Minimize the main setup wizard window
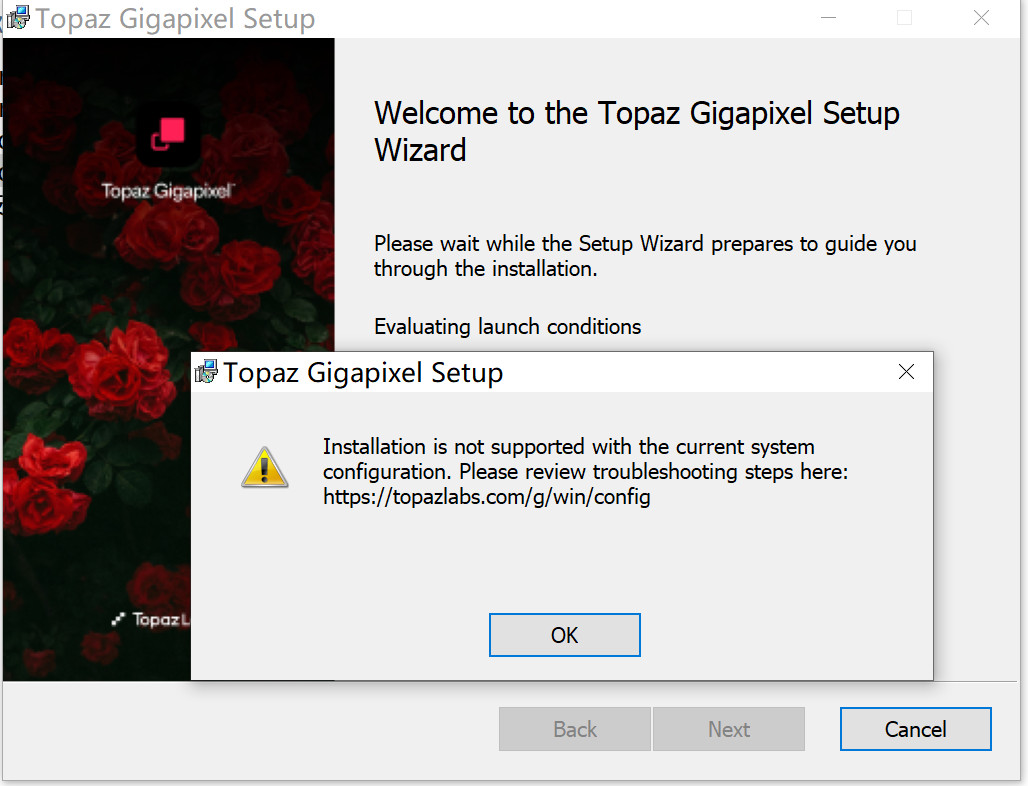The height and width of the screenshot is (786, 1028). coord(827,18)
